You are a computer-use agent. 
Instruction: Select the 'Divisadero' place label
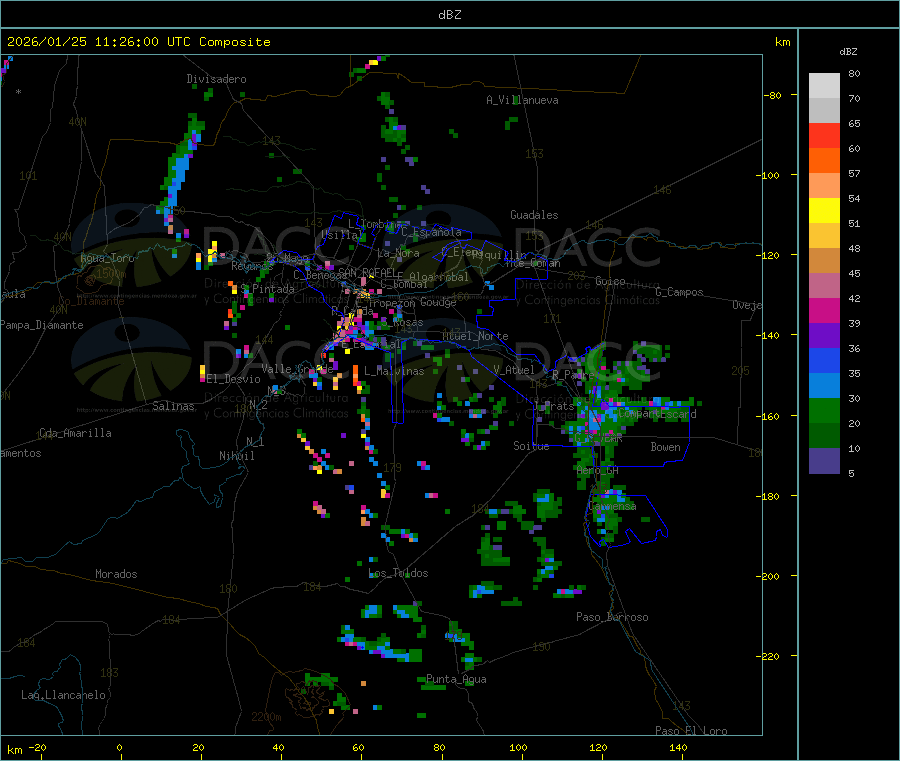(x=216, y=79)
